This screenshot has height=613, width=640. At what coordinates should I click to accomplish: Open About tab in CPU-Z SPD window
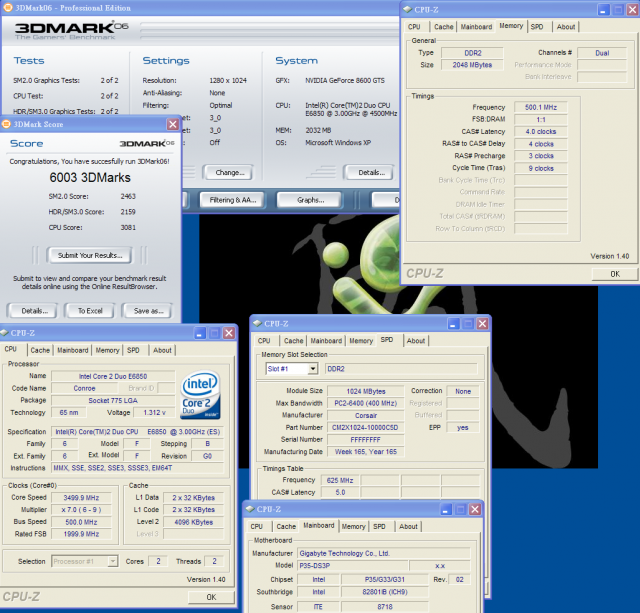(416, 341)
